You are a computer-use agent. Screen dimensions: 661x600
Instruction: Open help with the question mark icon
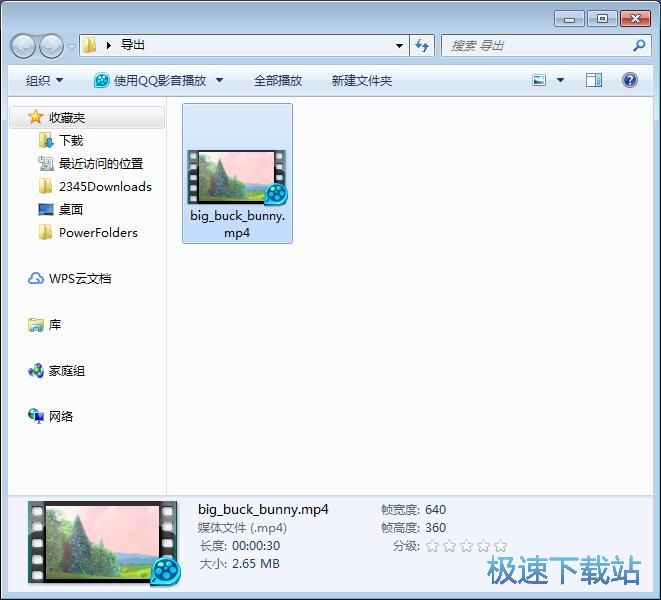click(629, 80)
